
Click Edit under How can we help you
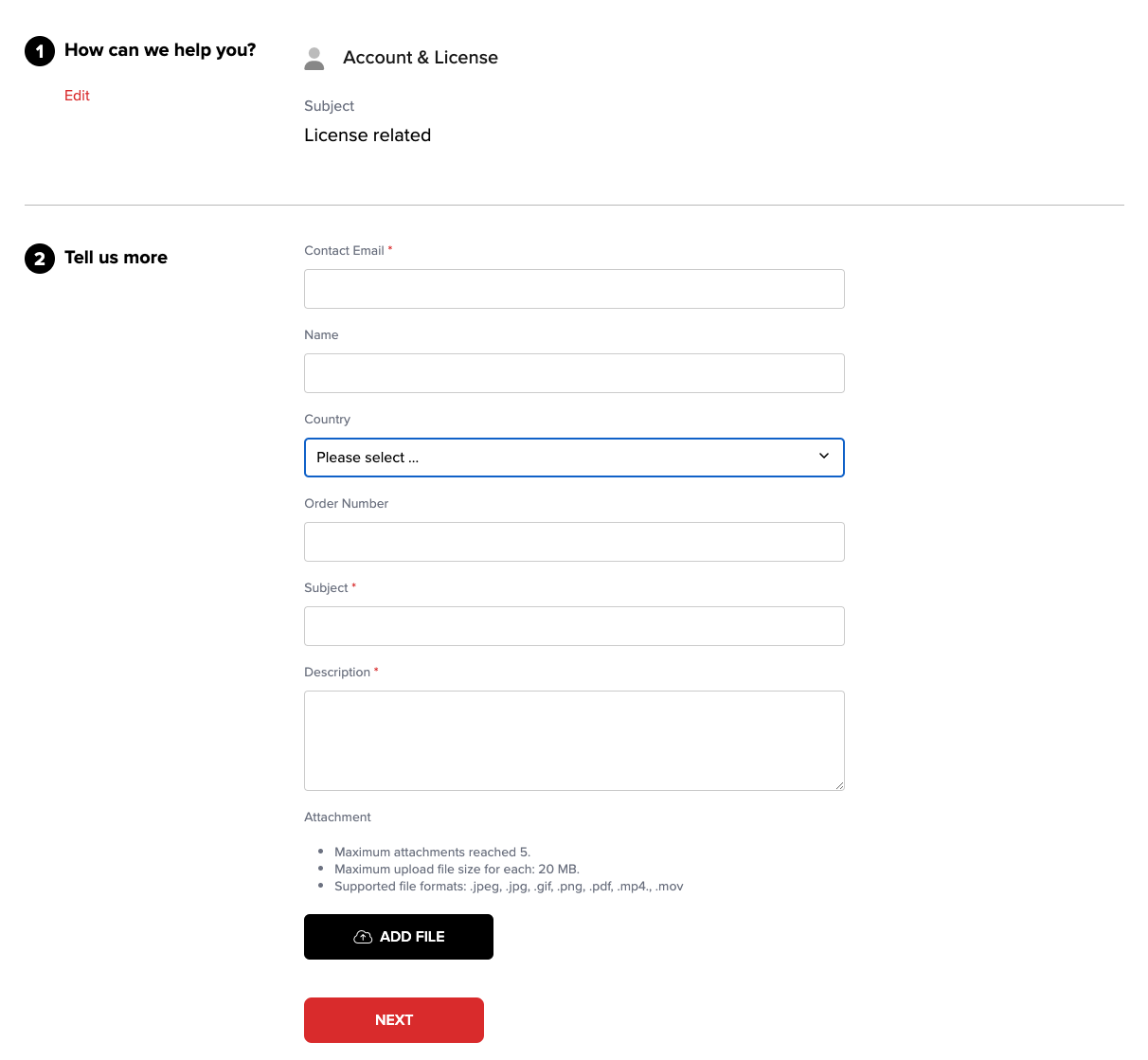pos(77,96)
